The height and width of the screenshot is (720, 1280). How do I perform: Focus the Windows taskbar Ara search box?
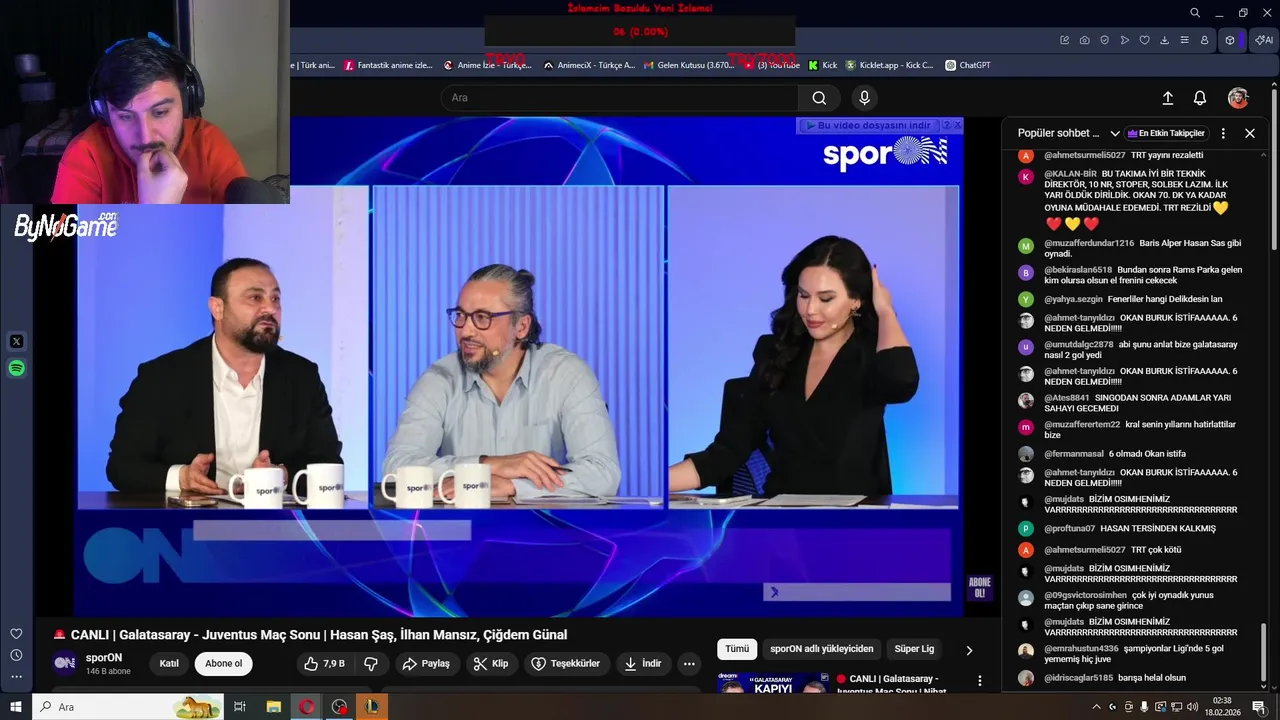point(130,707)
